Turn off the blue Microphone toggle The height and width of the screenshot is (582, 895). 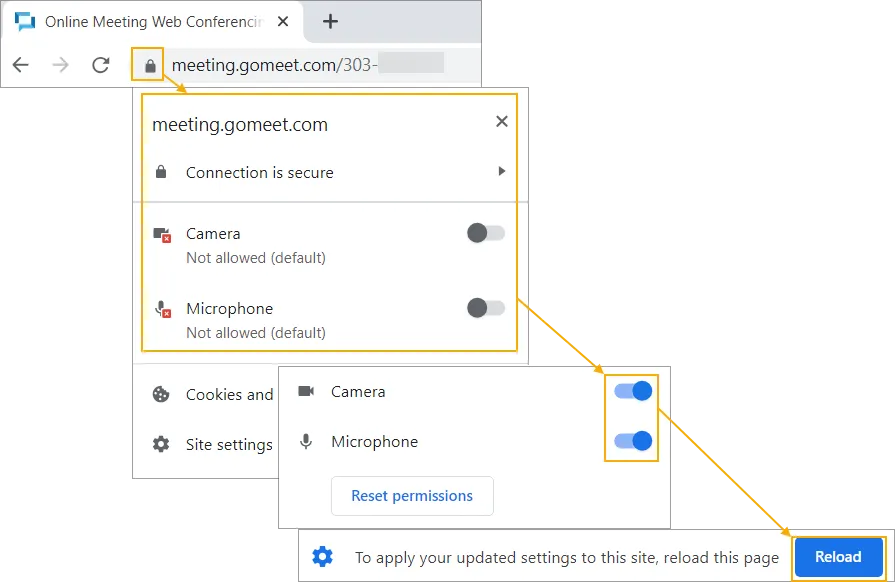coord(633,440)
